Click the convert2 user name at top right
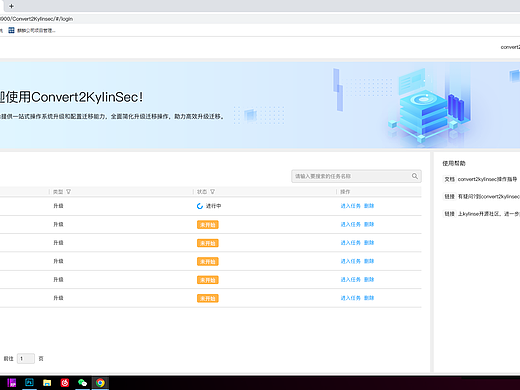The width and height of the screenshot is (520, 390). [510, 47]
